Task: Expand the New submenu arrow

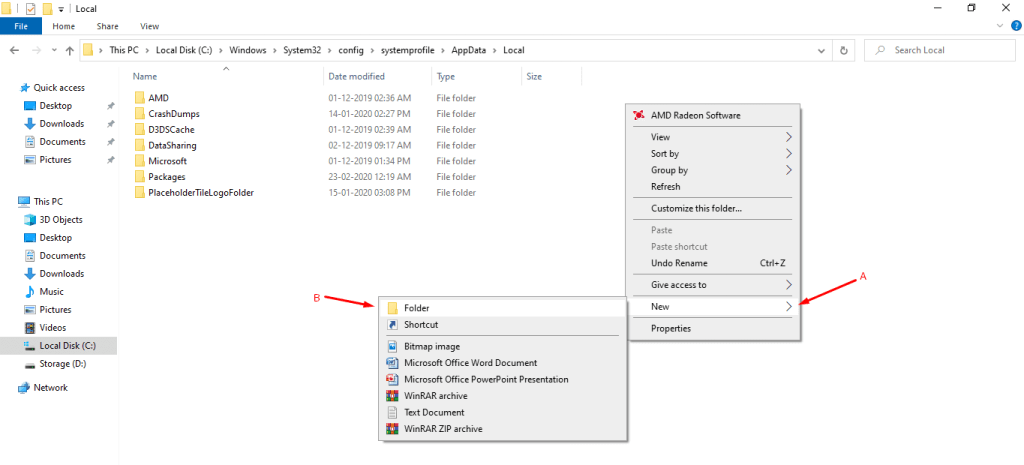Action: tap(789, 306)
